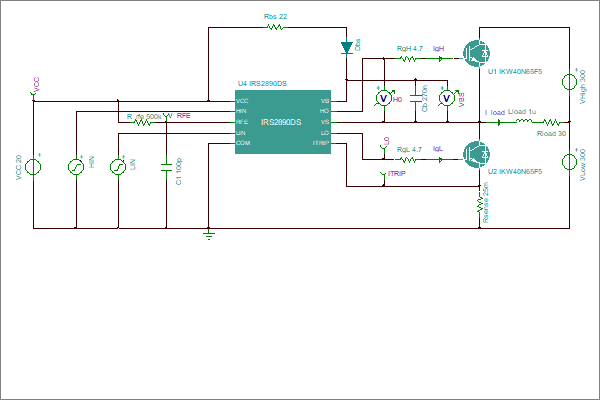
Task: Click the COM pin label on the IC
Action: (243, 143)
